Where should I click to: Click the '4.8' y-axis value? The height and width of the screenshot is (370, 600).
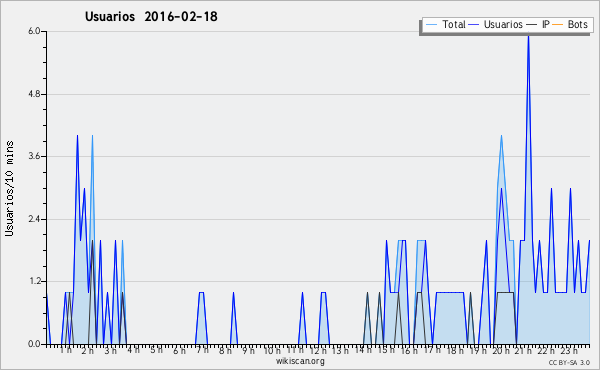point(34,94)
